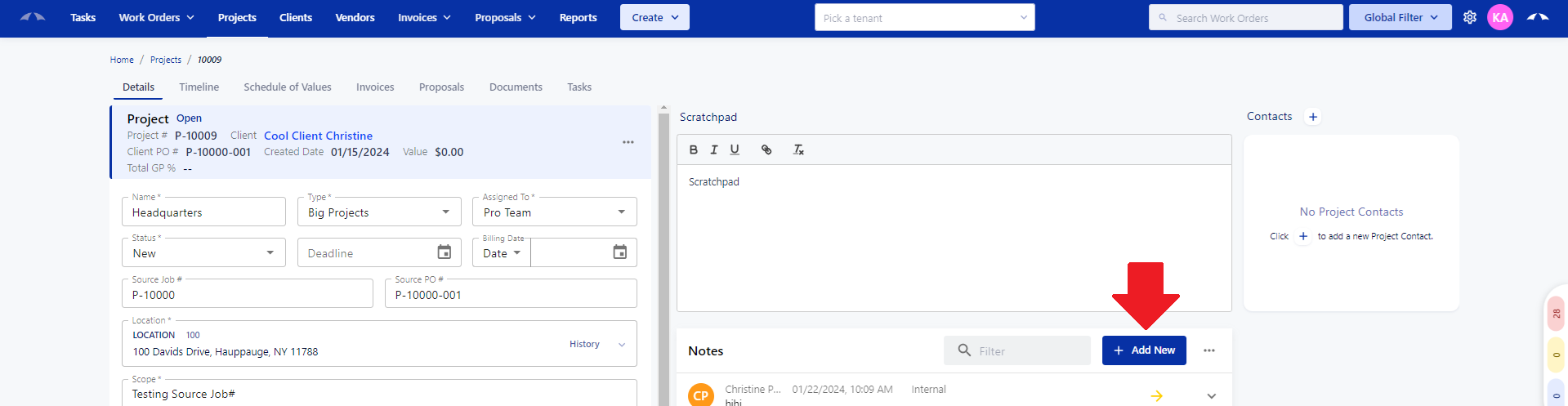Open the Billing Date type dropdown

tap(502, 253)
